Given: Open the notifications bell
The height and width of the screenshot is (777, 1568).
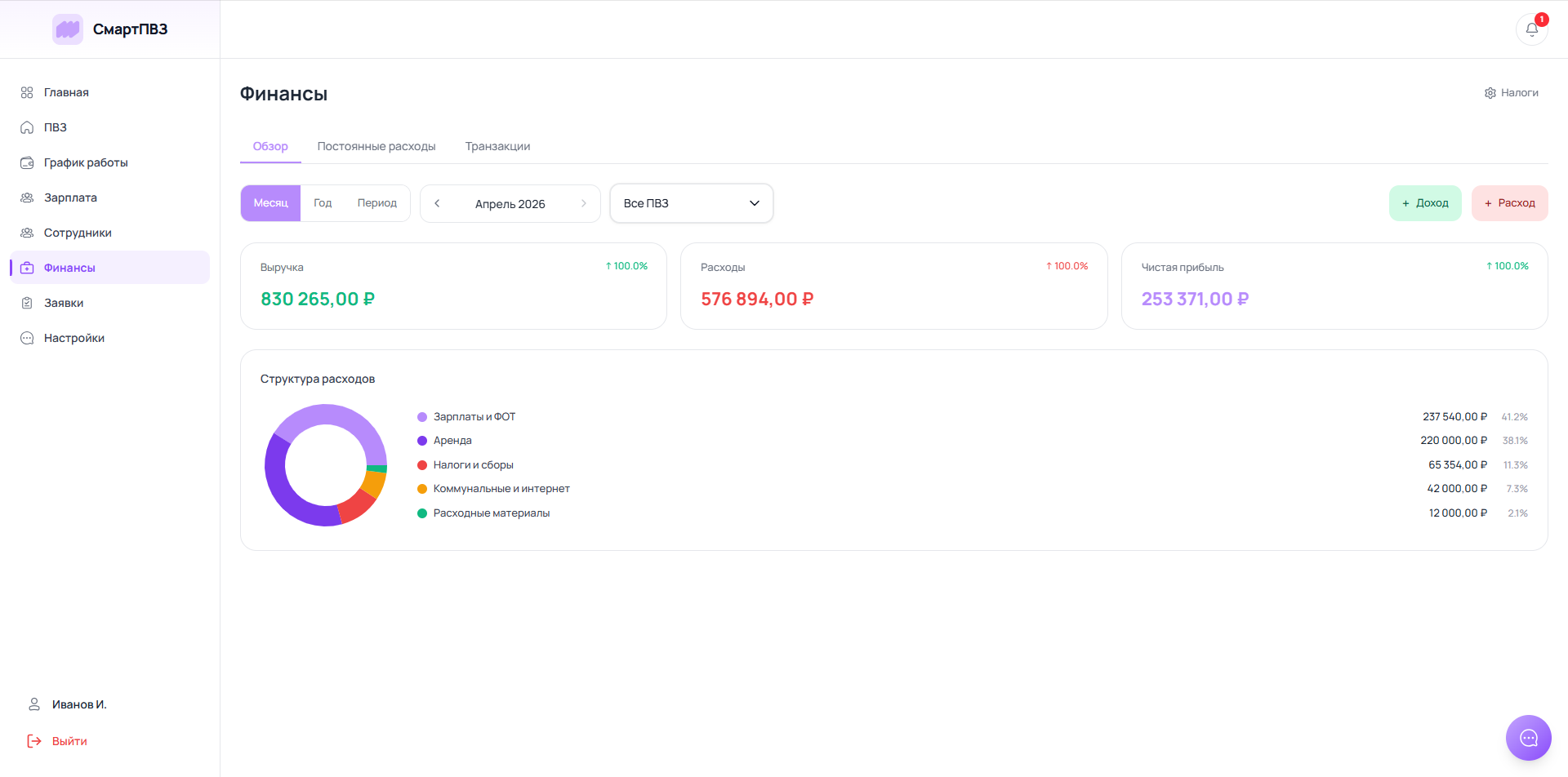Looking at the screenshot, I should point(1531,29).
